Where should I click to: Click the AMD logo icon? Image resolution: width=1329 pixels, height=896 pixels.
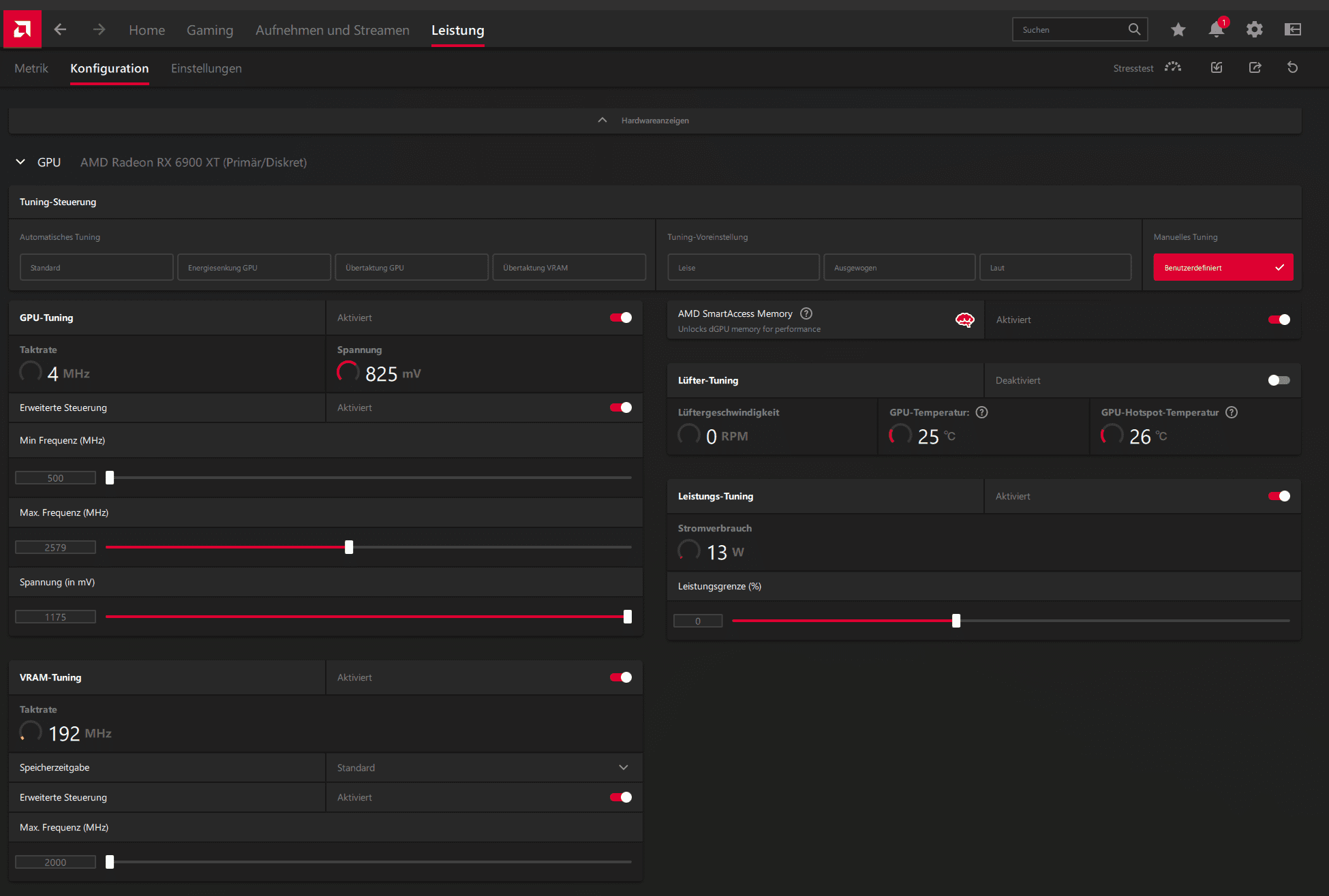[22, 29]
